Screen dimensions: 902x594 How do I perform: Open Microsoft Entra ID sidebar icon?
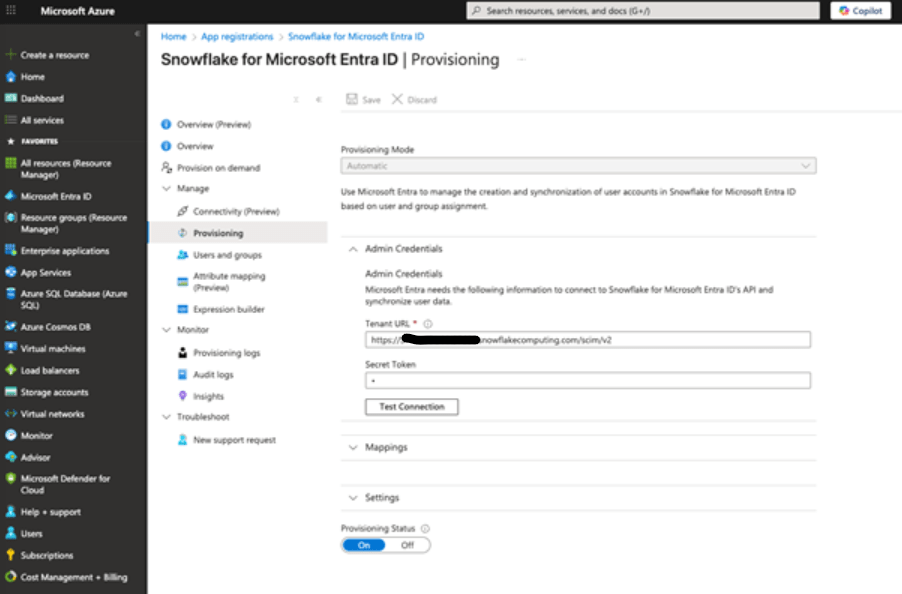click(x=10, y=196)
